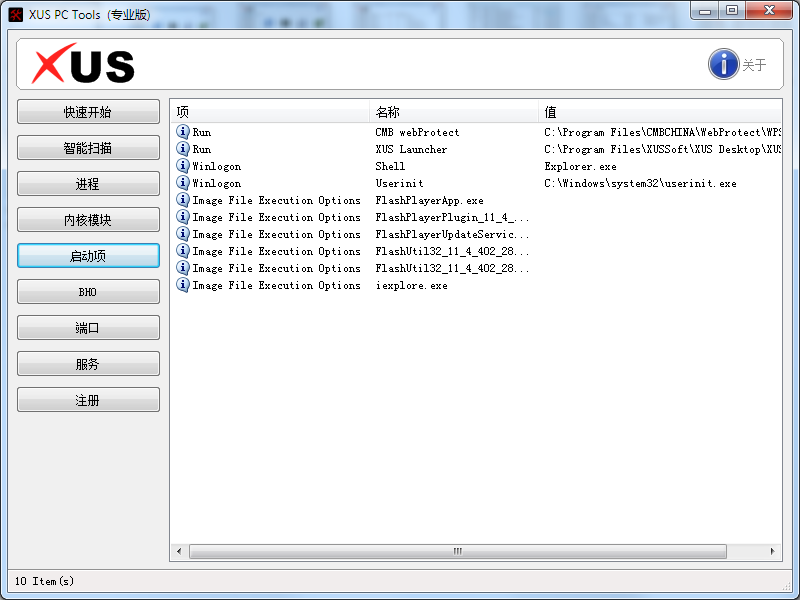Click the Explorer.exe value cell

pyautogui.click(x=580, y=166)
